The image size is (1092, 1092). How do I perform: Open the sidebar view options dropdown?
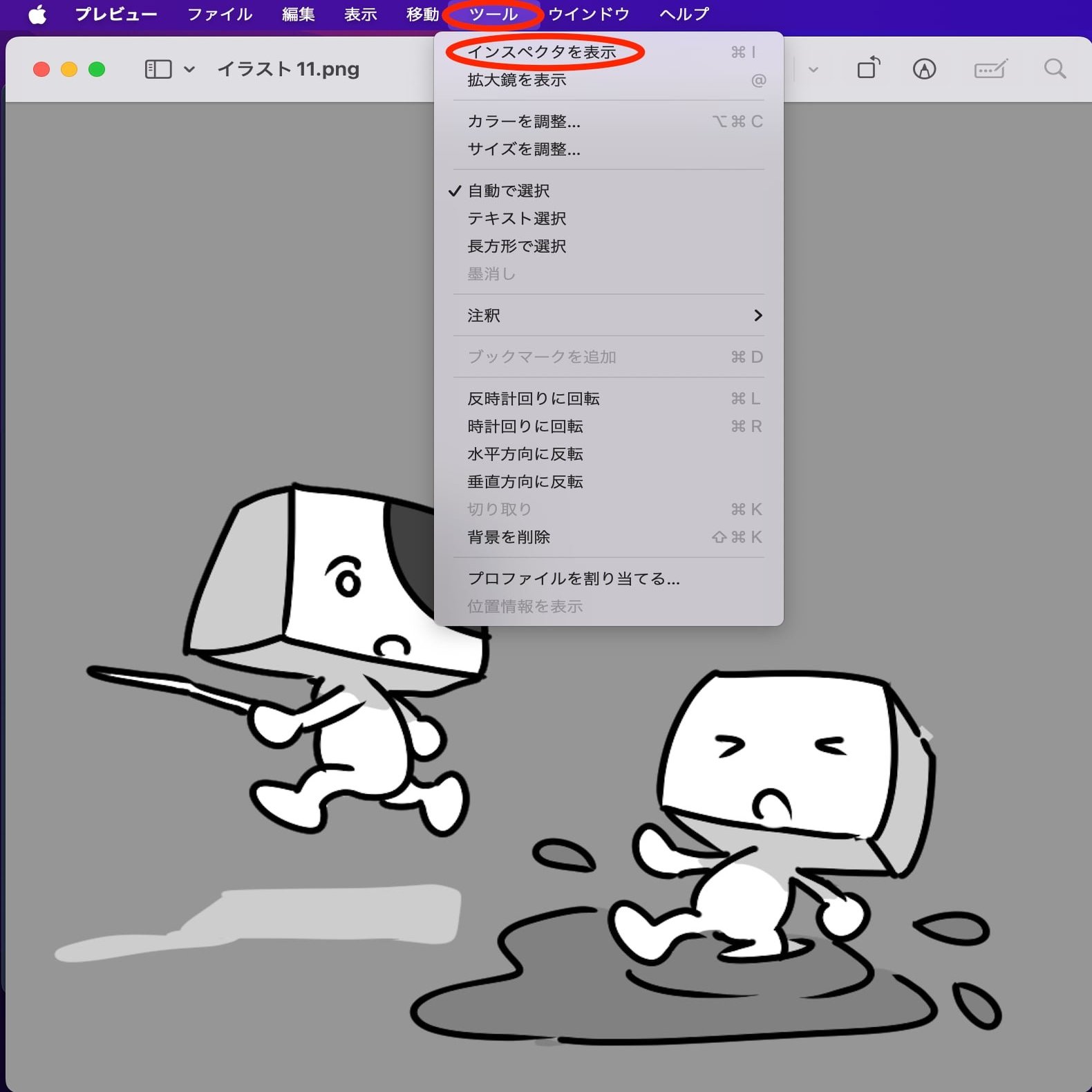(x=189, y=69)
